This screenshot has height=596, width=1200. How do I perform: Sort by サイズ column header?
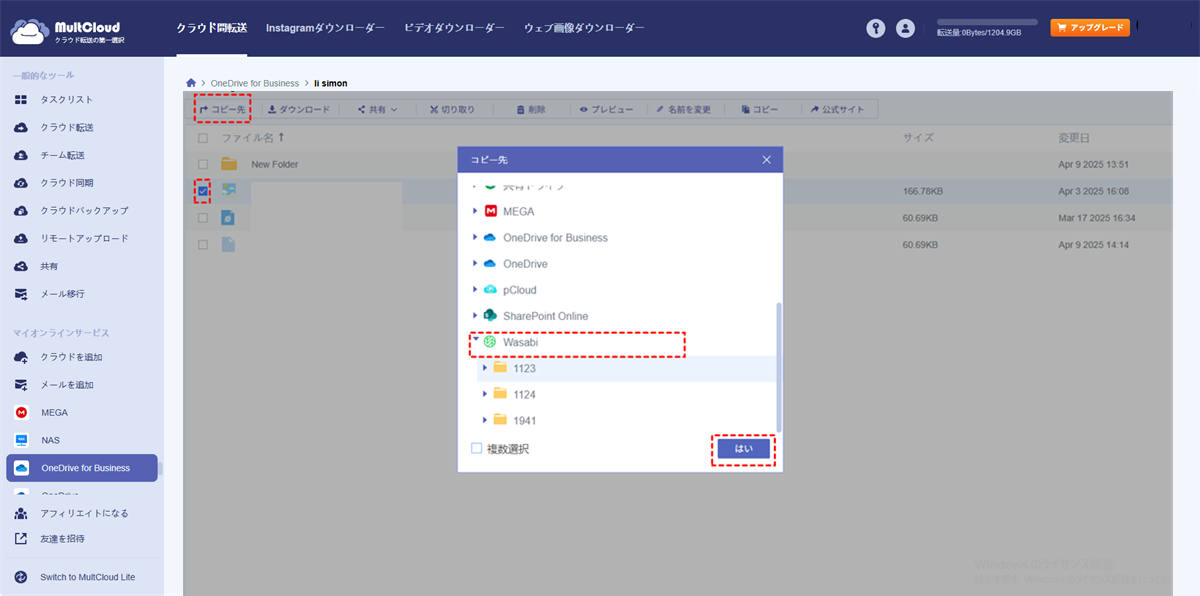pos(918,138)
